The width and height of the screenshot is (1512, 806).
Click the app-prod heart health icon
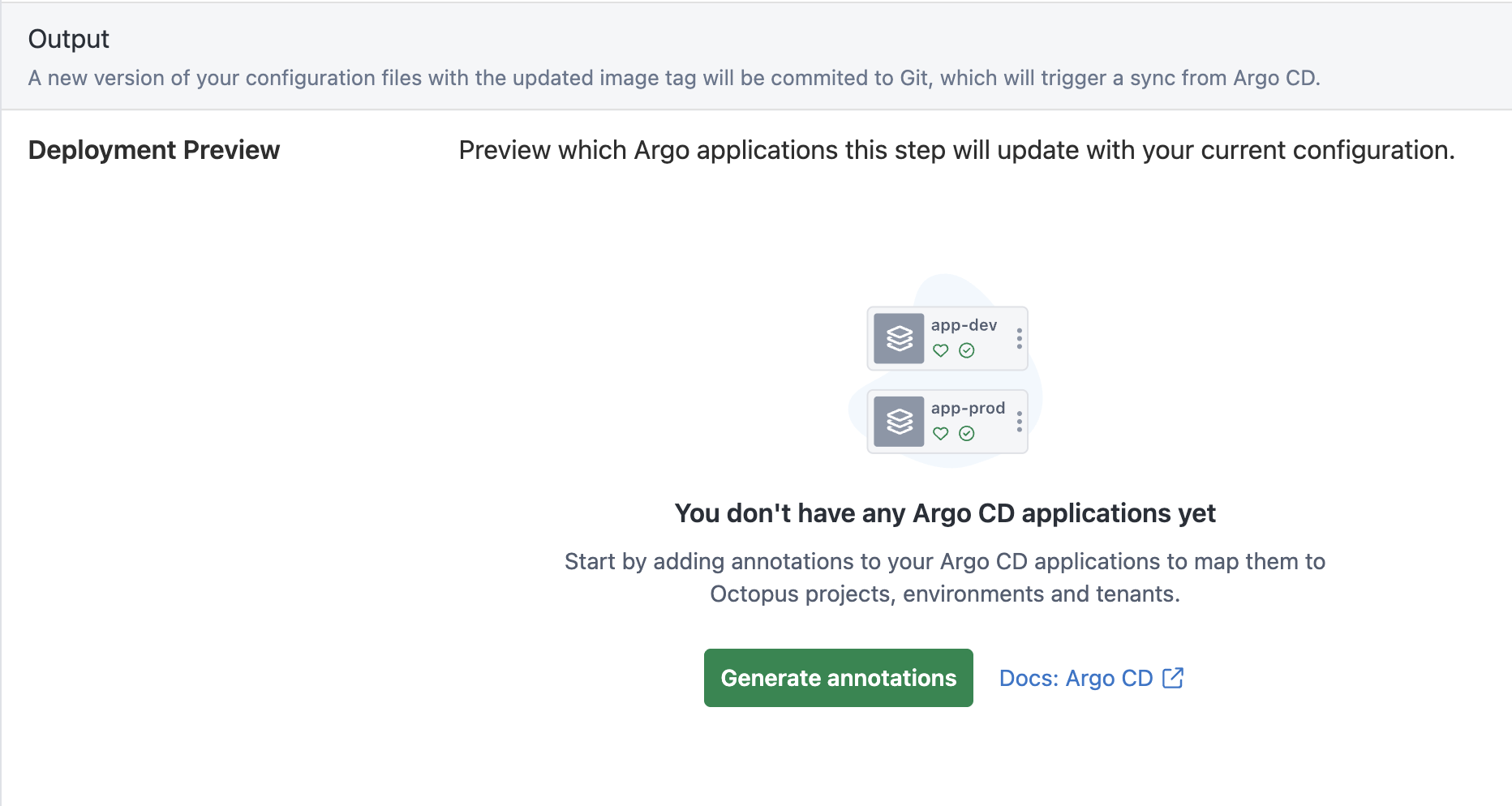941,434
